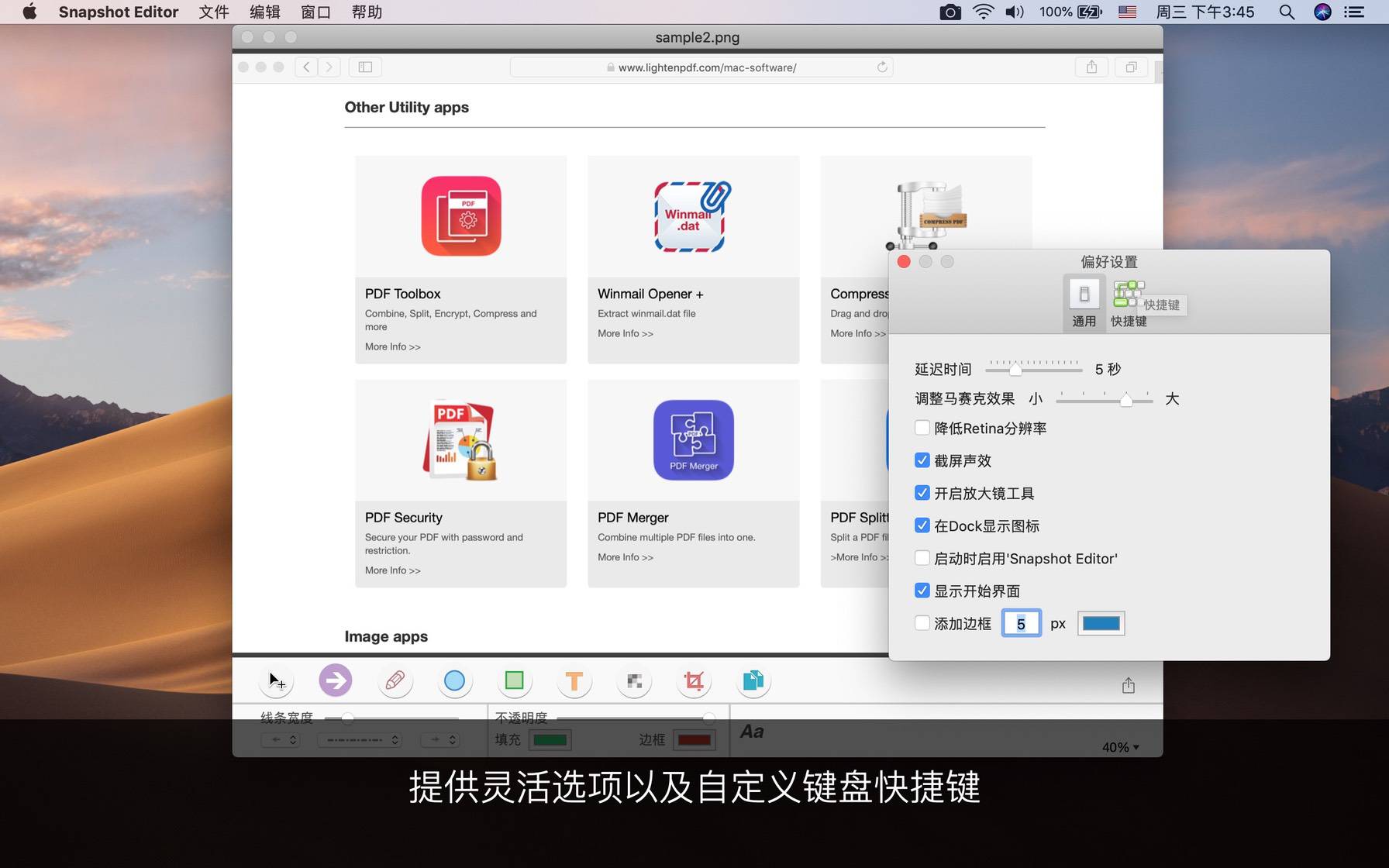
Task: Uncheck the 显示开始界面 checkbox
Action: point(922,591)
